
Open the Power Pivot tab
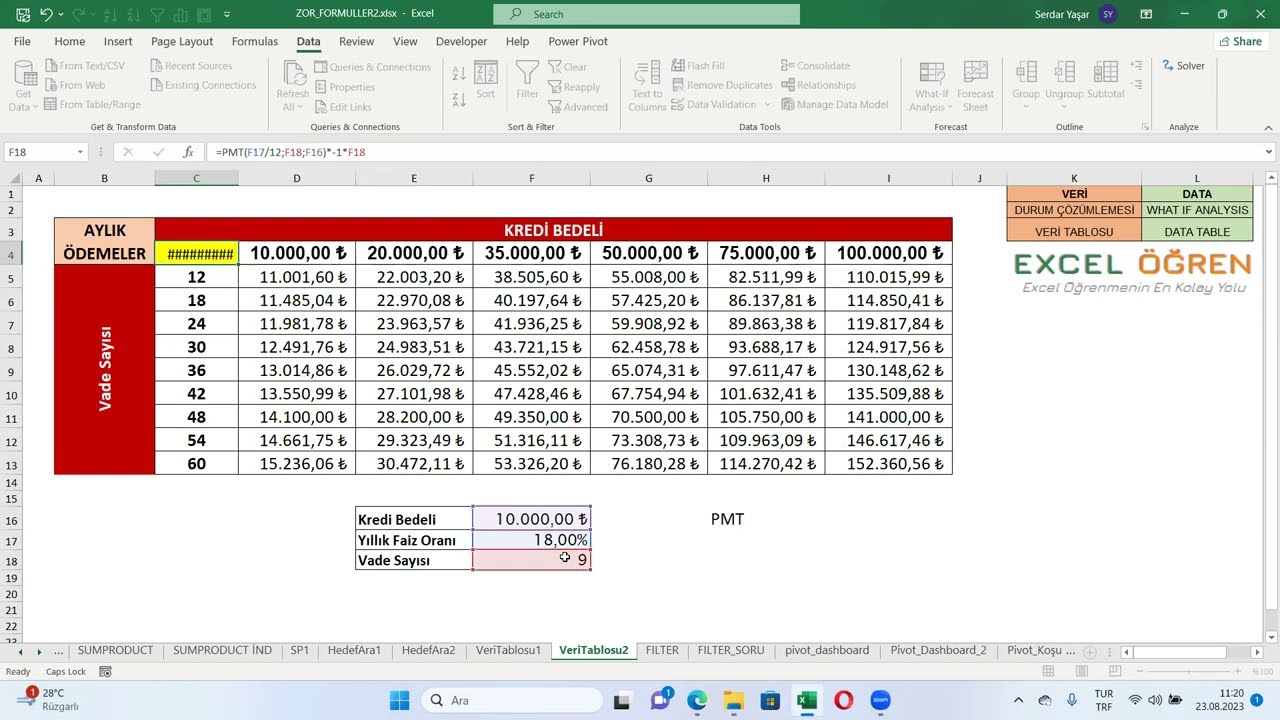click(578, 41)
